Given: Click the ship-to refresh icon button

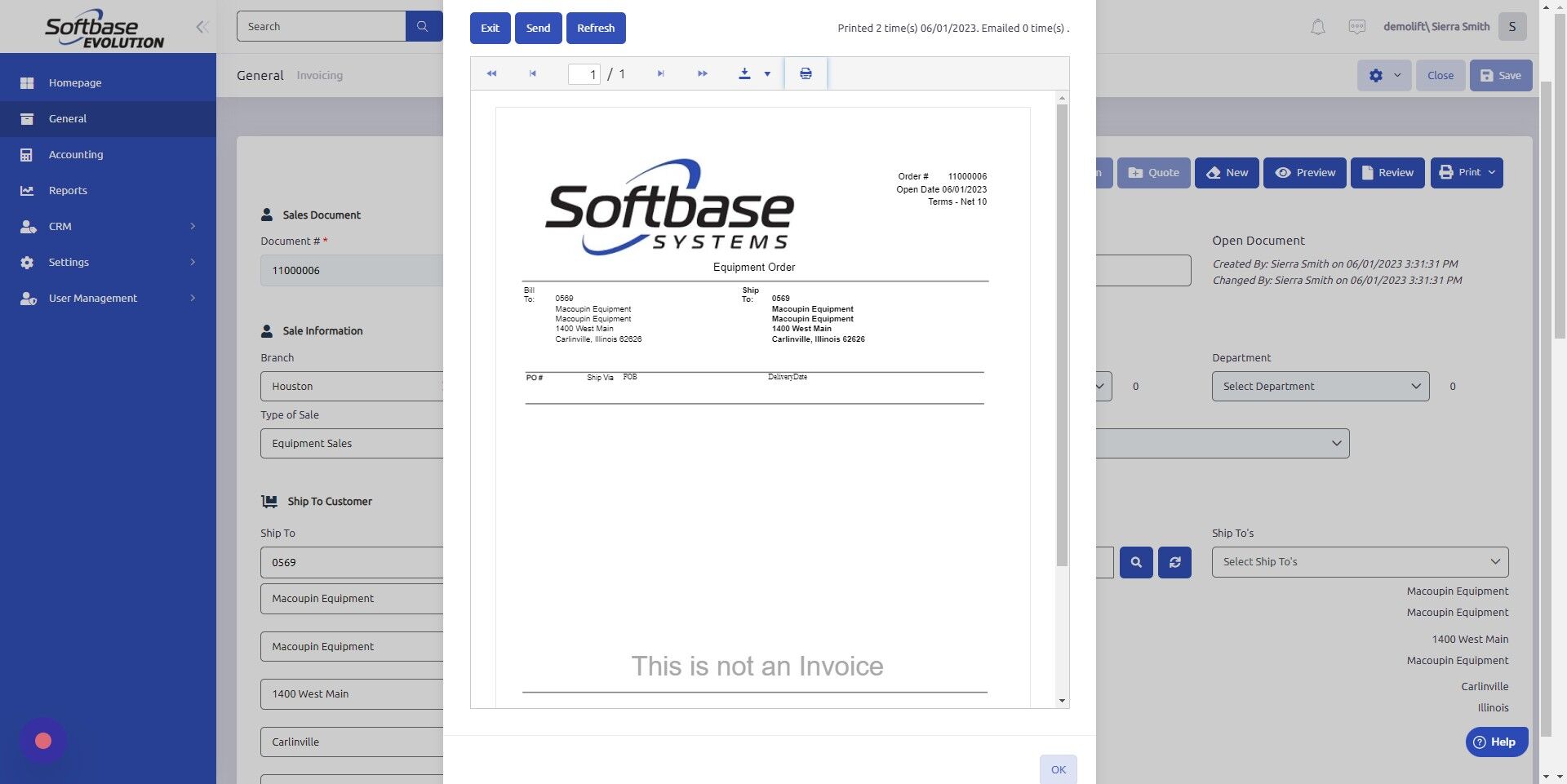Looking at the screenshot, I should [x=1175, y=562].
